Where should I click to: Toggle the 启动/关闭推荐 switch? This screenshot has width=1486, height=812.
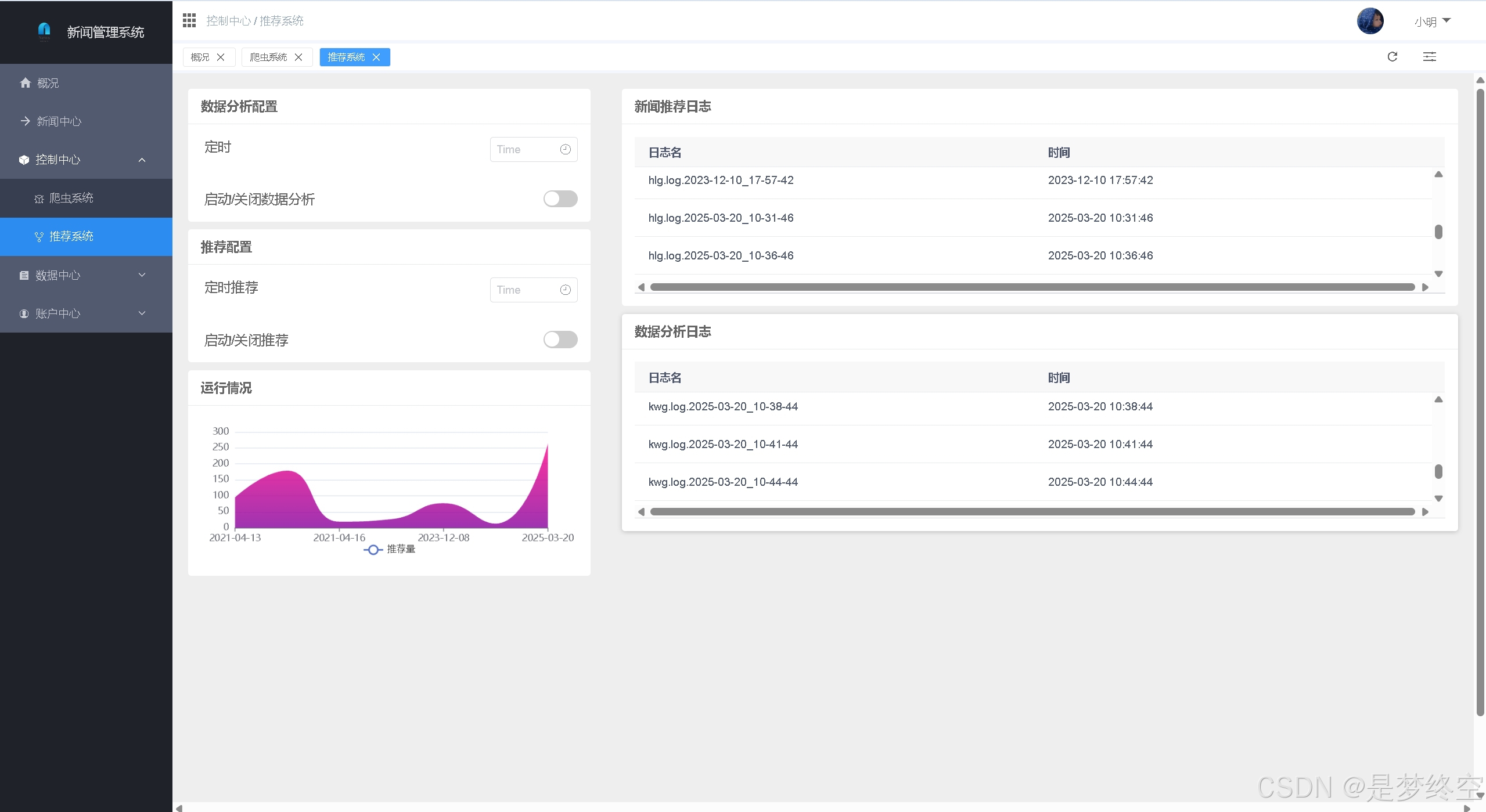(560, 340)
